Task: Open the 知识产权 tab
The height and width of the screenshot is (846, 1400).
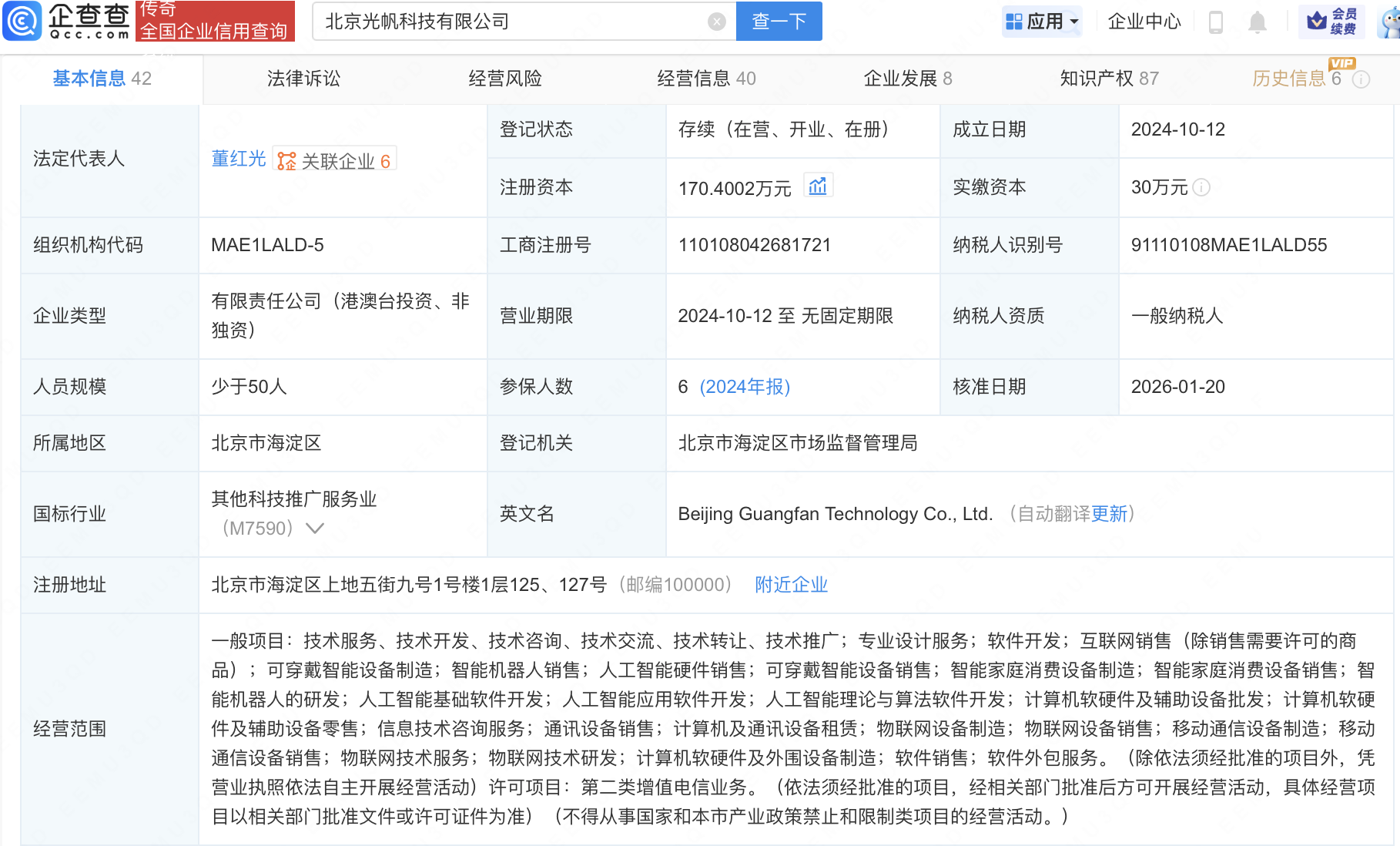Action: click(1108, 79)
